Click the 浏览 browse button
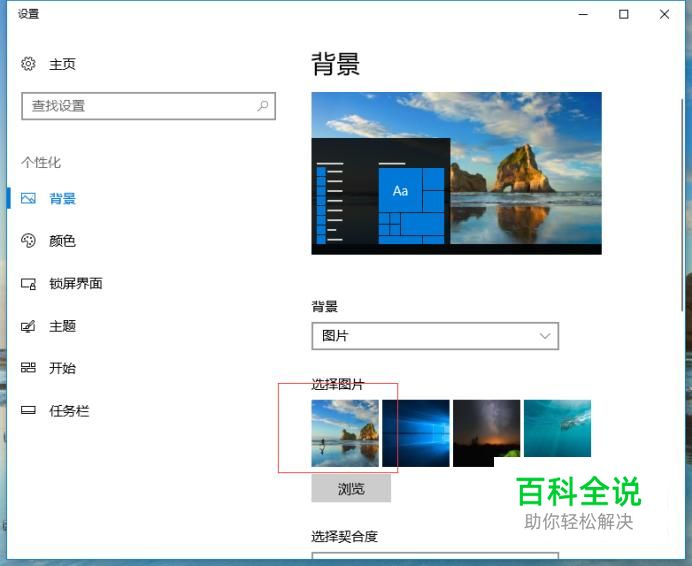Image resolution: width=692 pixels, height=566 pixels. [x=351, y=488]
